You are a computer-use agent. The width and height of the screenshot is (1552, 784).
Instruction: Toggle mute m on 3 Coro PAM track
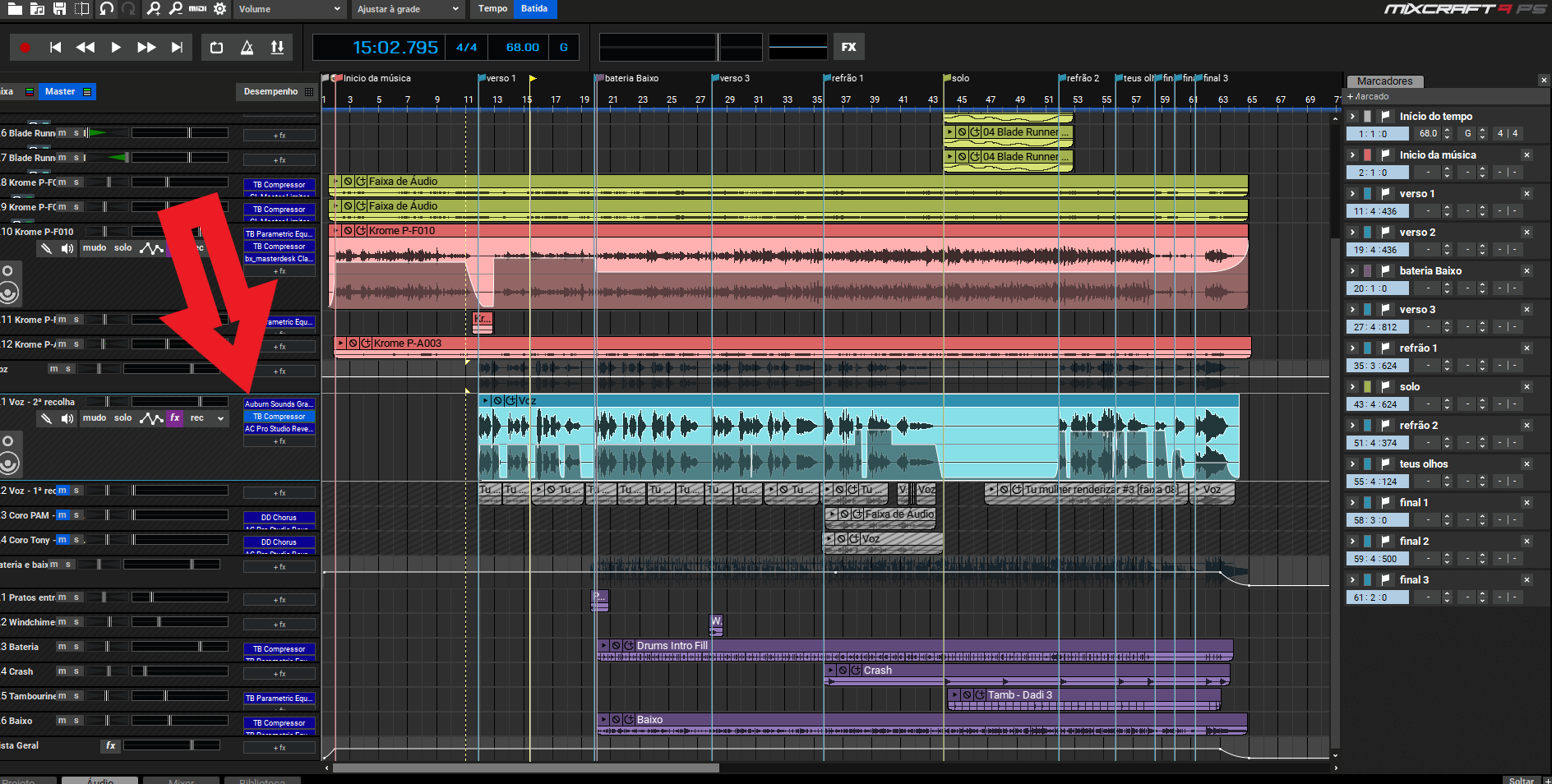tap(62, 515)
